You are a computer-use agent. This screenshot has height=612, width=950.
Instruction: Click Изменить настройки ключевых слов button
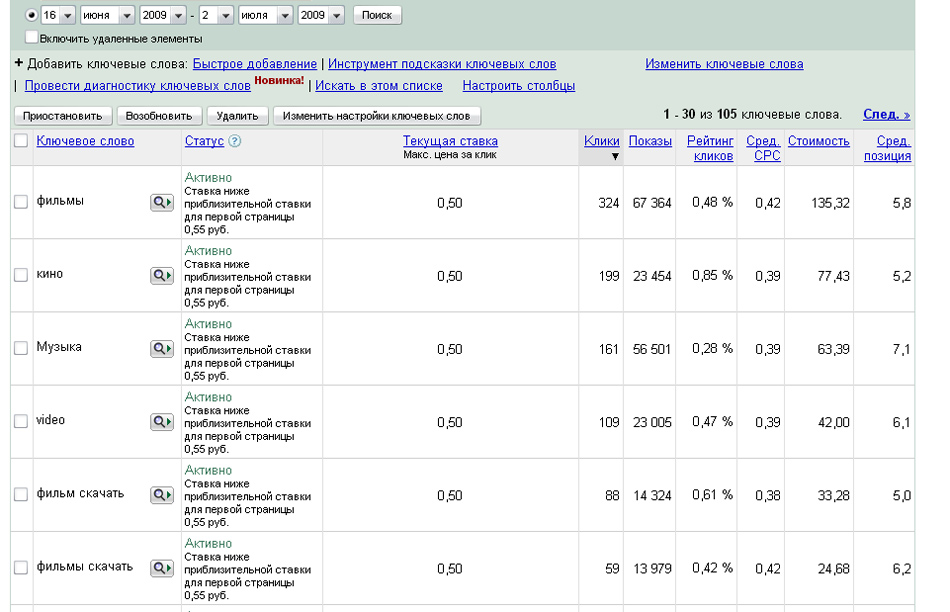click(x=377, y=116)
